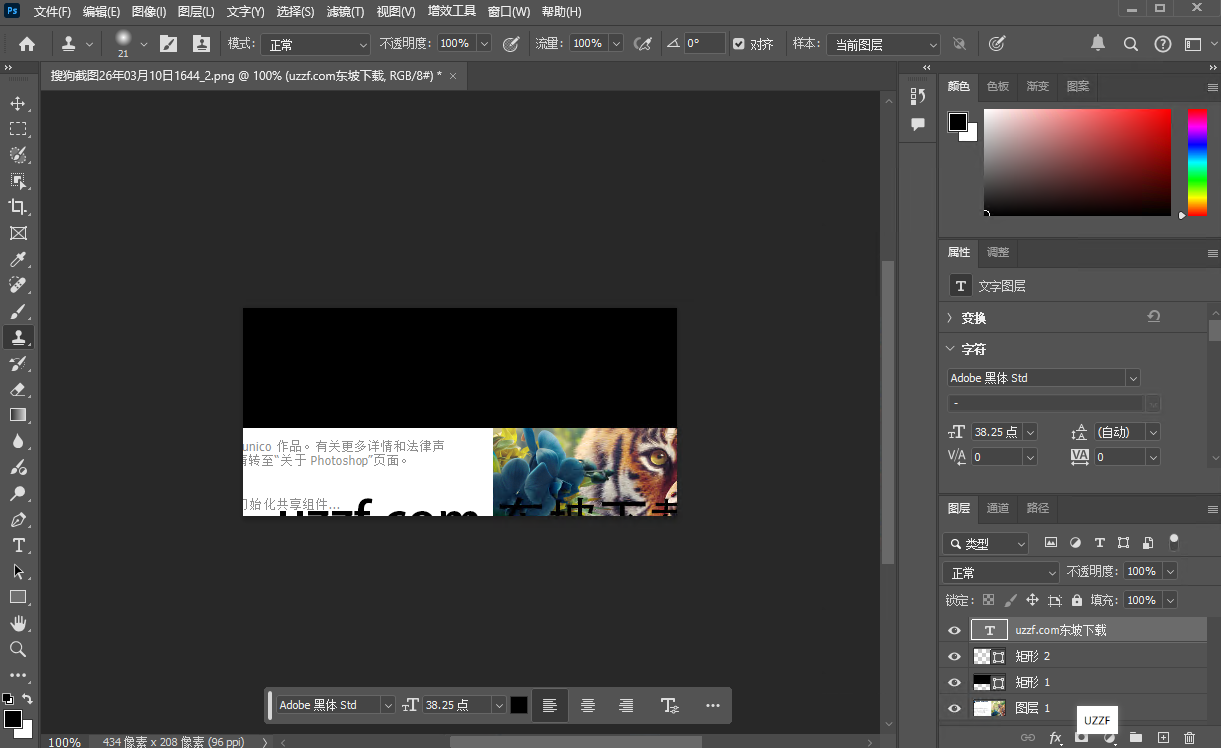This screenshot has width=1221, height=748.
Task: Select the Crop tool
Action: 18,207
